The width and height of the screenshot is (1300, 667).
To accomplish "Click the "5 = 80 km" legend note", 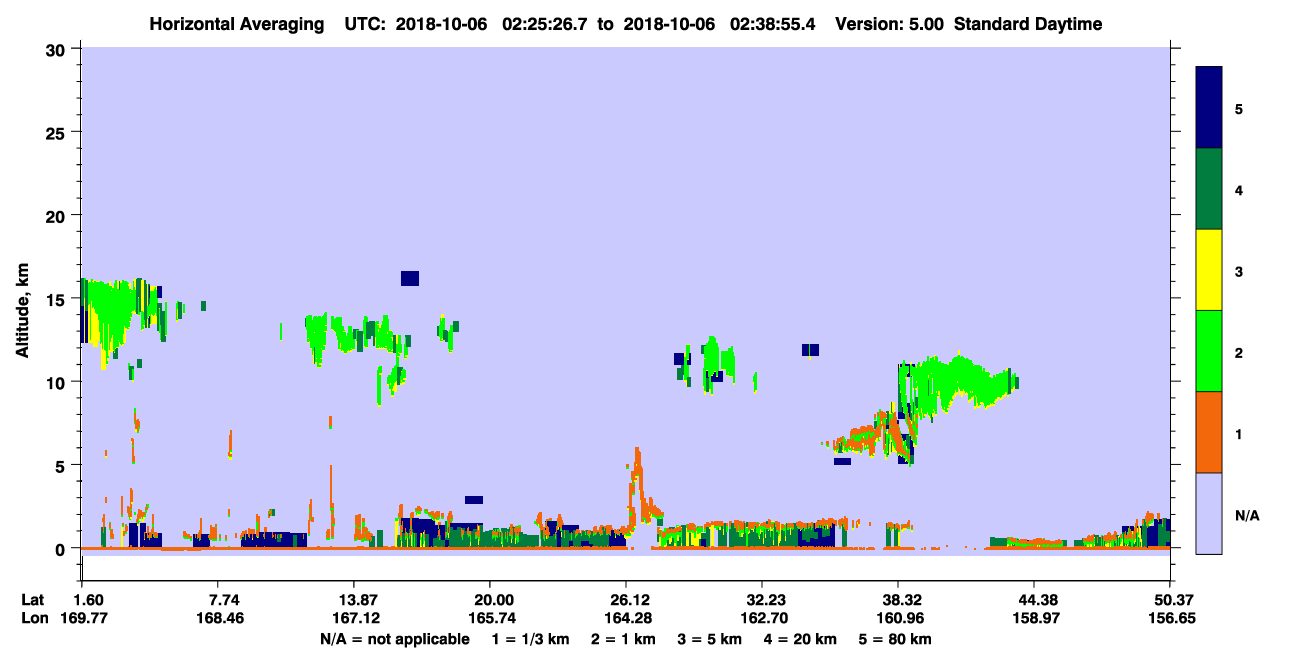I will coord(895,638).
